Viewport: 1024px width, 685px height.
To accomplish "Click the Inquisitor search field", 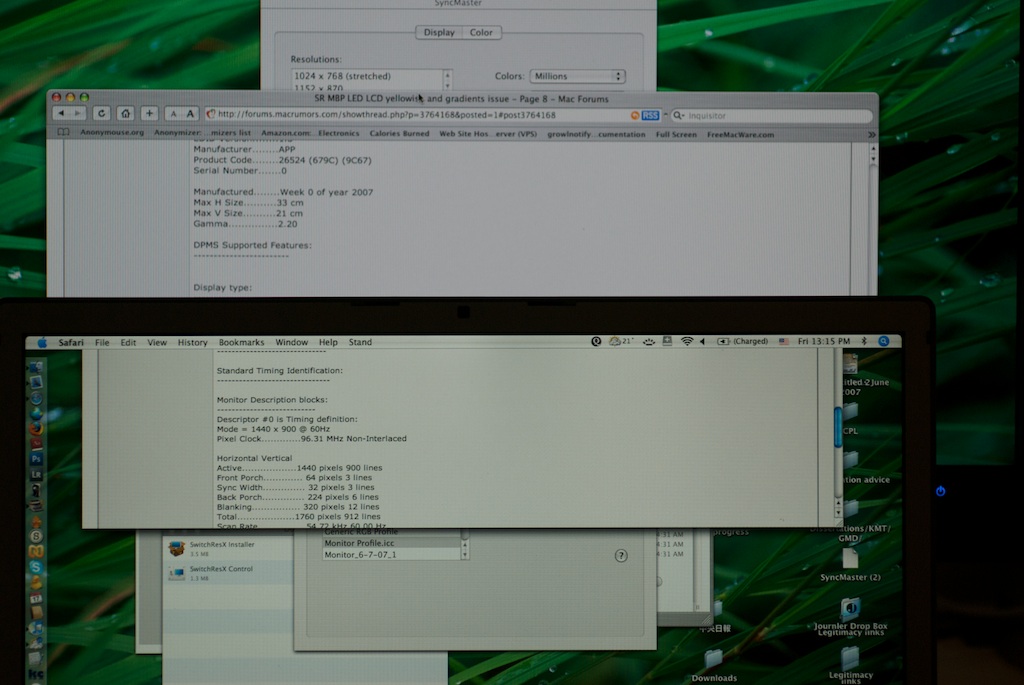I will 773,116.
